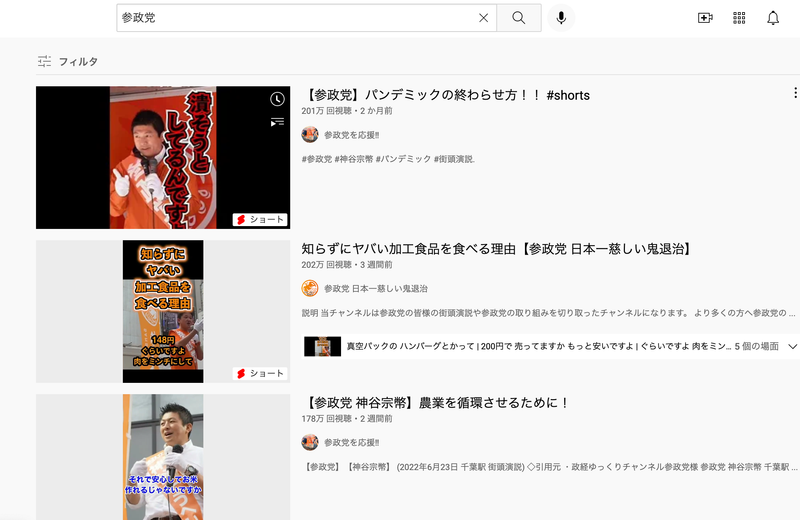Open the create video icon

click(x=705, y=18)
